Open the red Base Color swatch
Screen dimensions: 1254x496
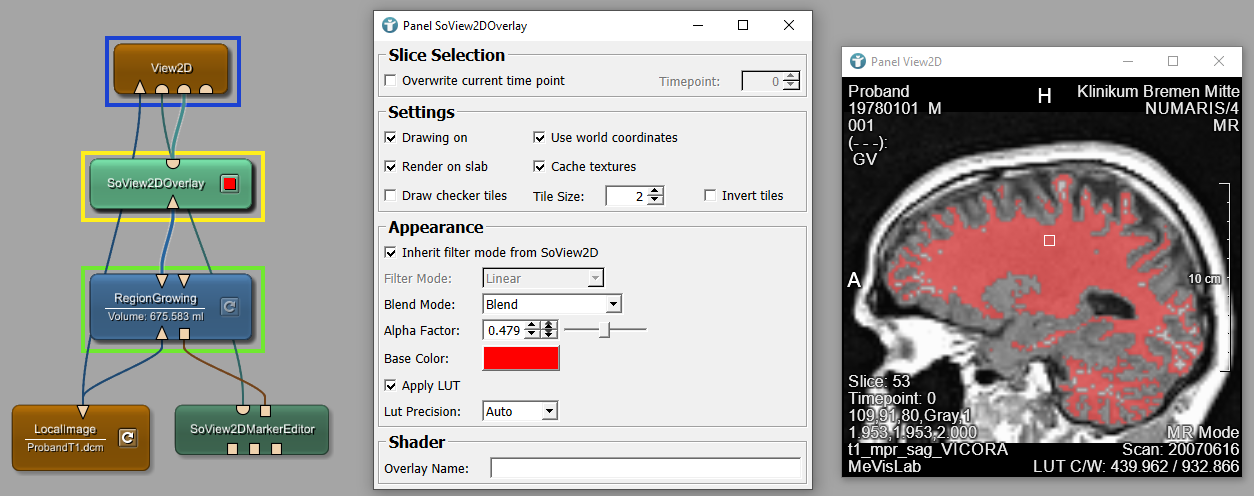pos(521,358)
